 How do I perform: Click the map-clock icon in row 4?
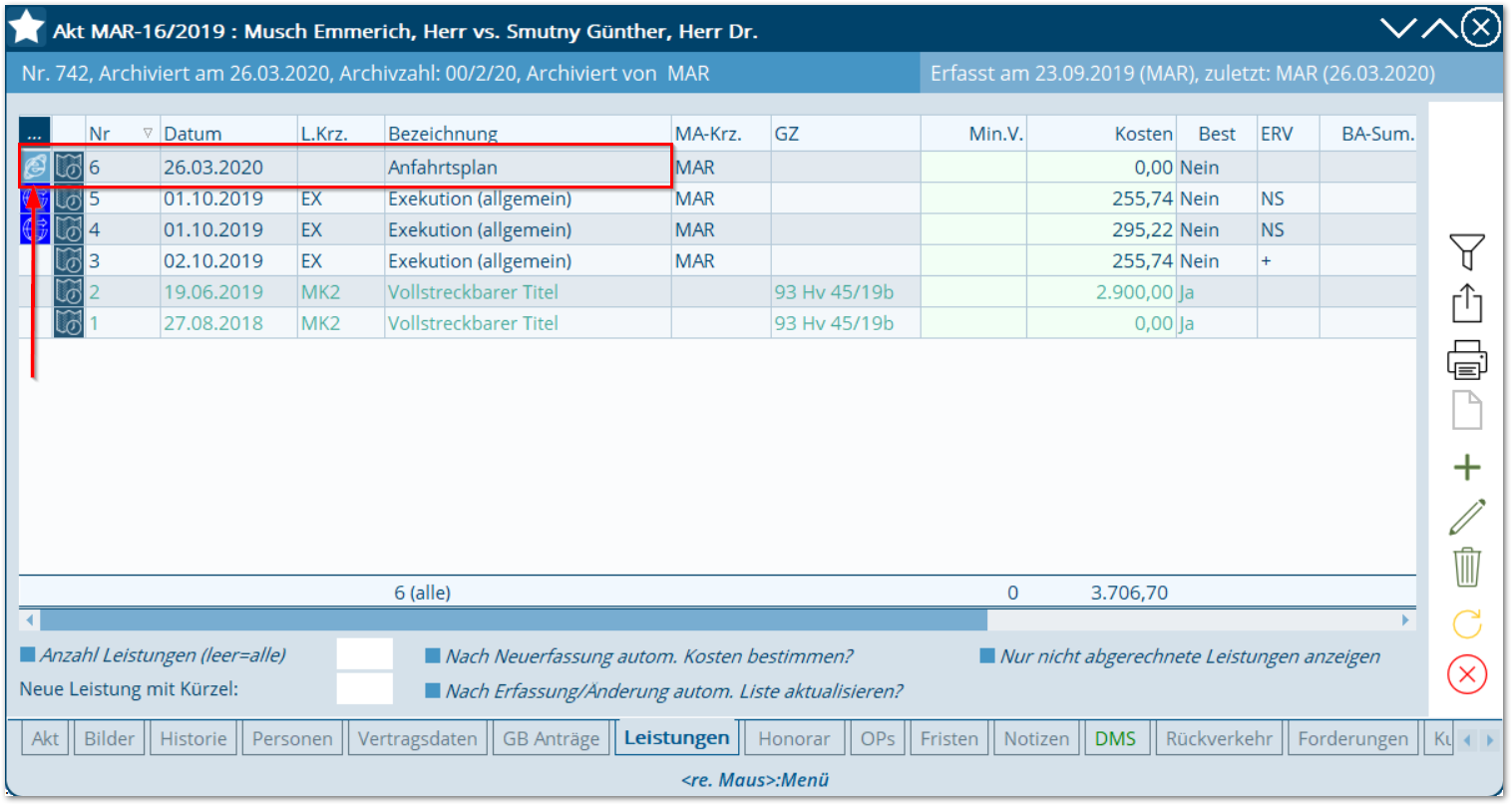69,229
